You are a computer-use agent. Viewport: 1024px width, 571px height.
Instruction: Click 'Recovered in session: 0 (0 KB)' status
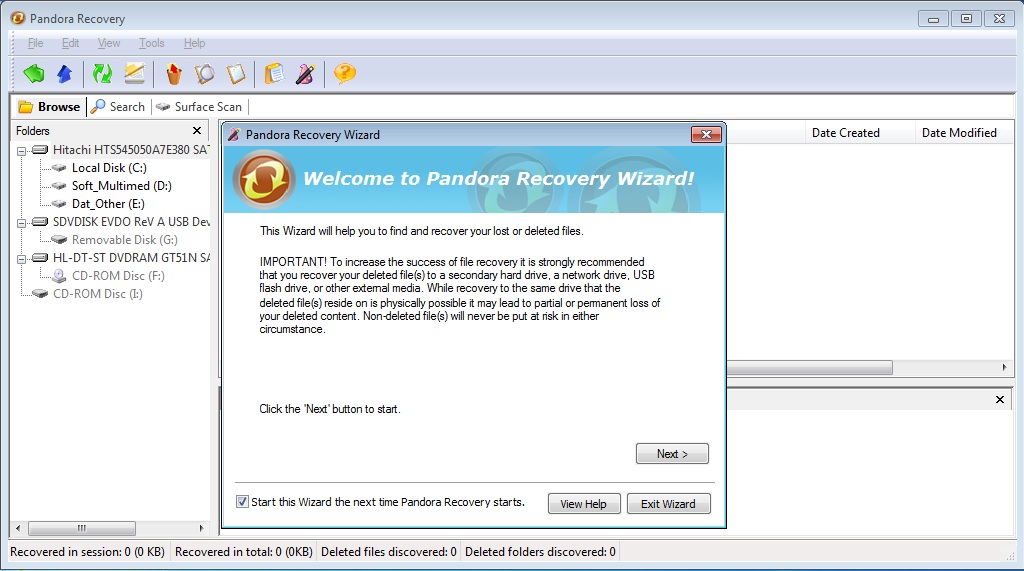point(88,552)
